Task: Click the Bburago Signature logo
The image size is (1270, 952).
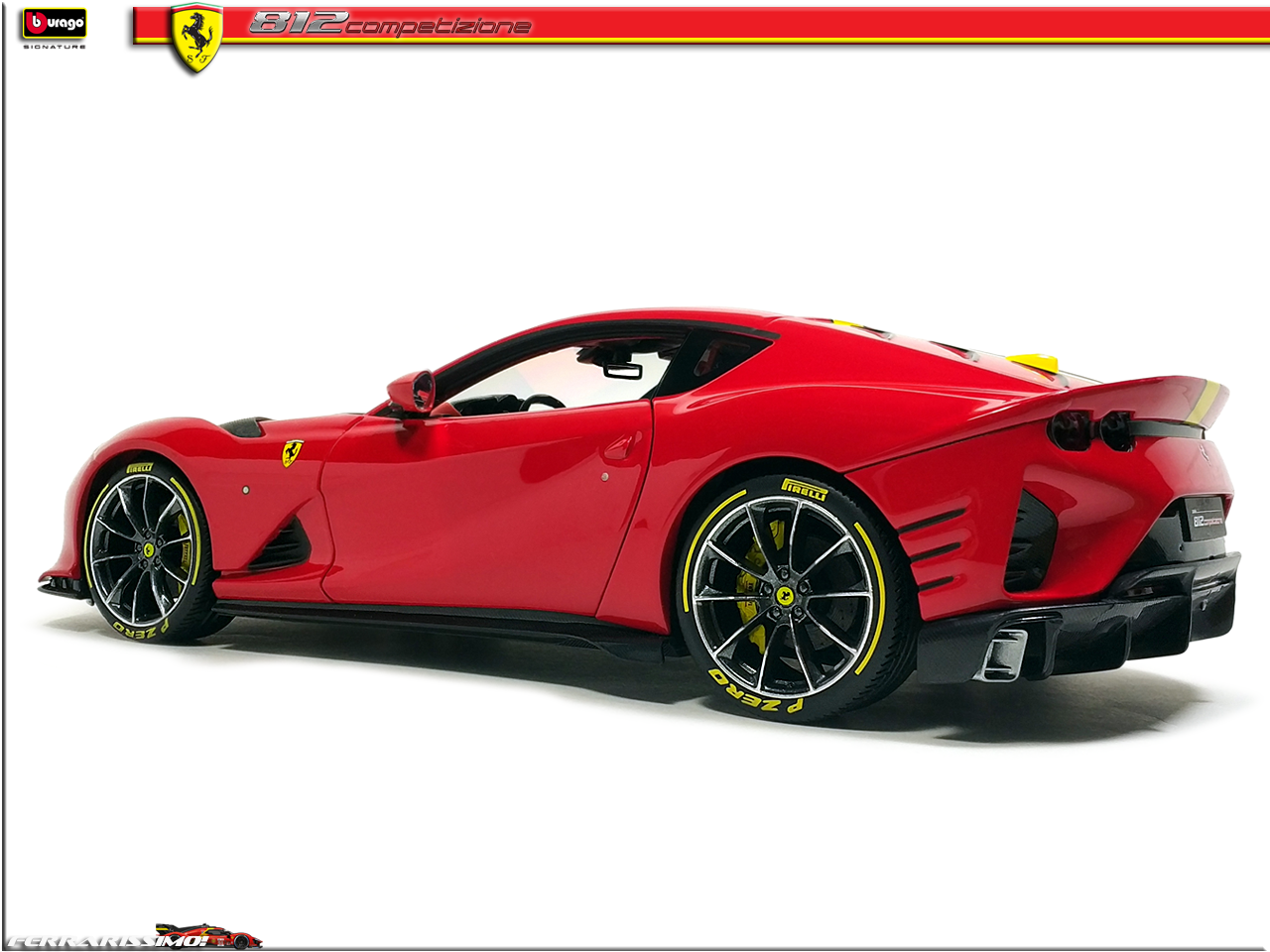Action: pos(55,26)
